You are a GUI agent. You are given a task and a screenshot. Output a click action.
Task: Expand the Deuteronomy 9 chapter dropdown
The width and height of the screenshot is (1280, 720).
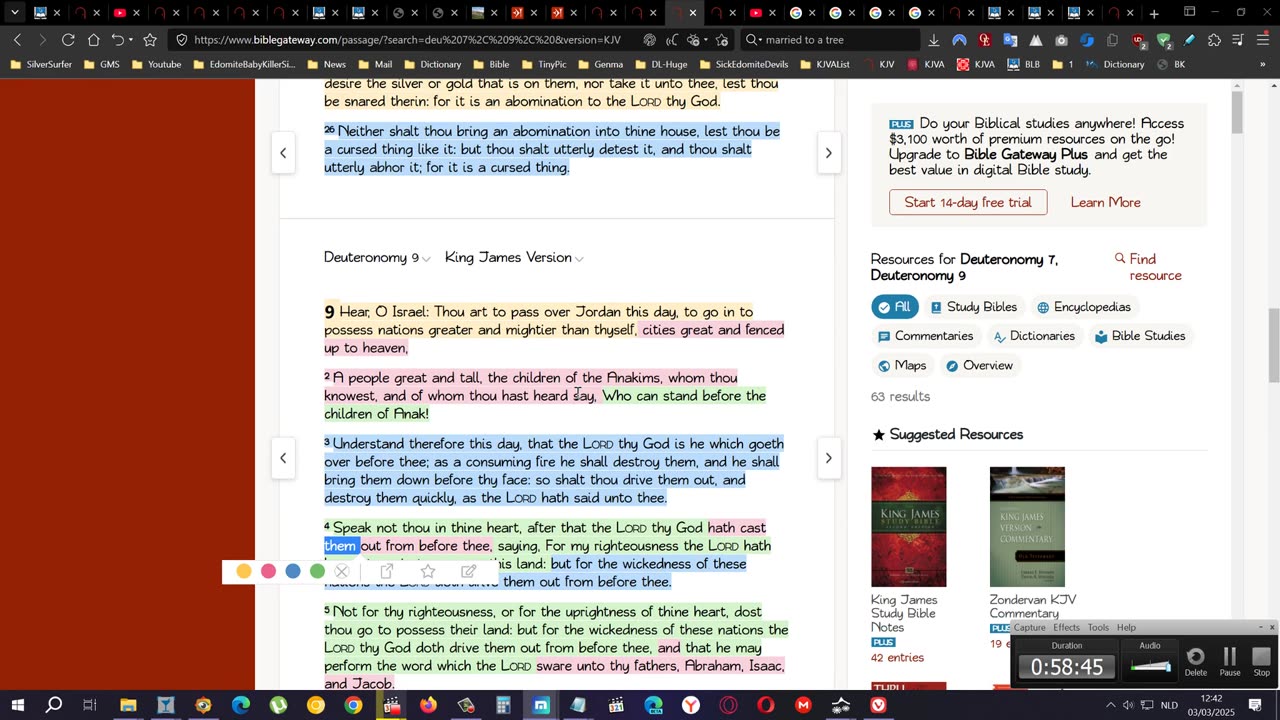click(x=377, y=257)
